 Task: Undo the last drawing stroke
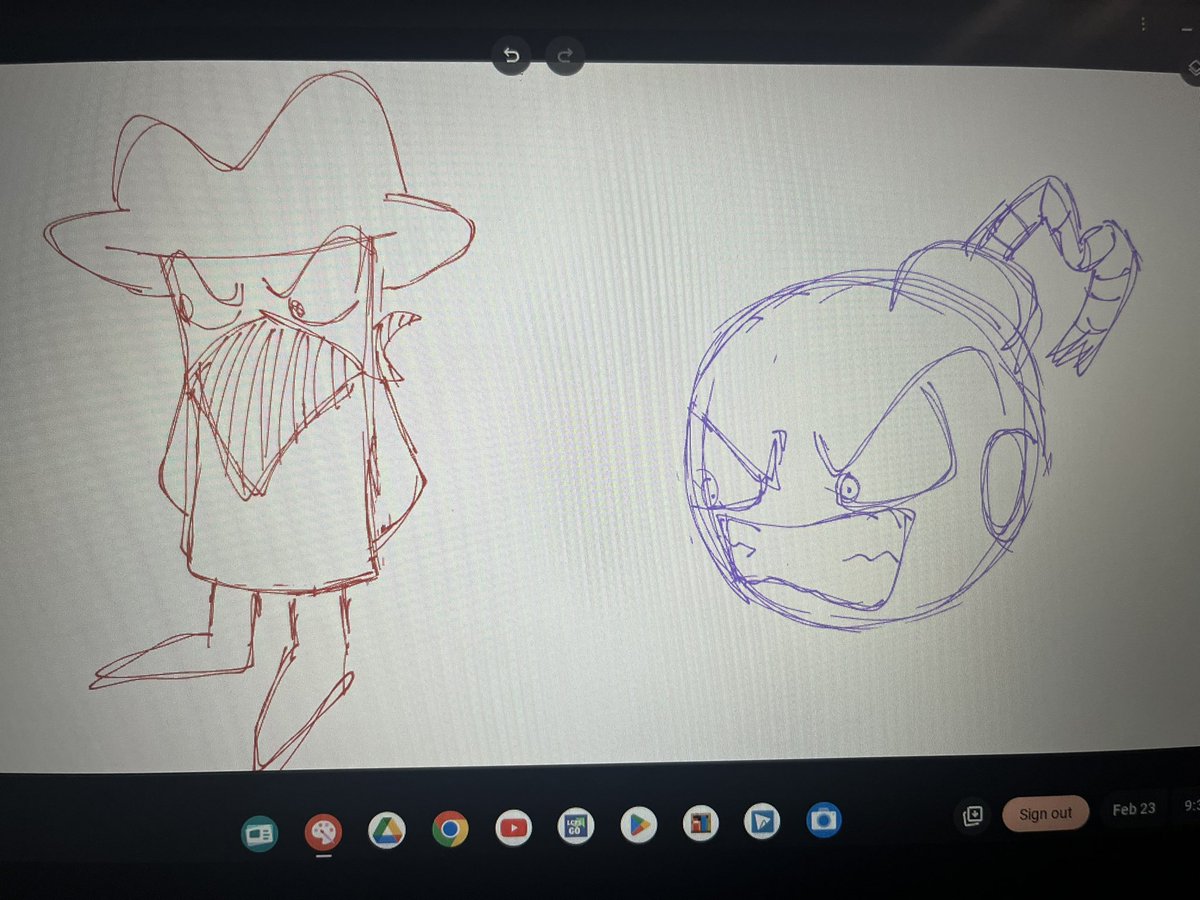coord(512,56)
